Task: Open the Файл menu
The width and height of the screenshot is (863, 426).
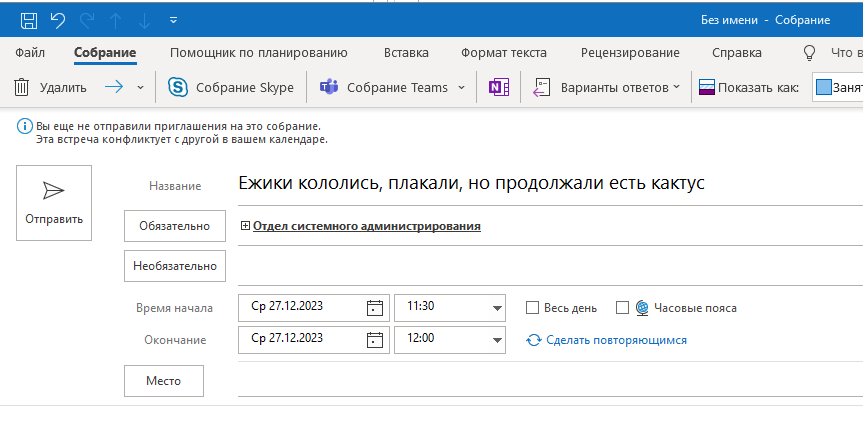Action: pos(30,53)
